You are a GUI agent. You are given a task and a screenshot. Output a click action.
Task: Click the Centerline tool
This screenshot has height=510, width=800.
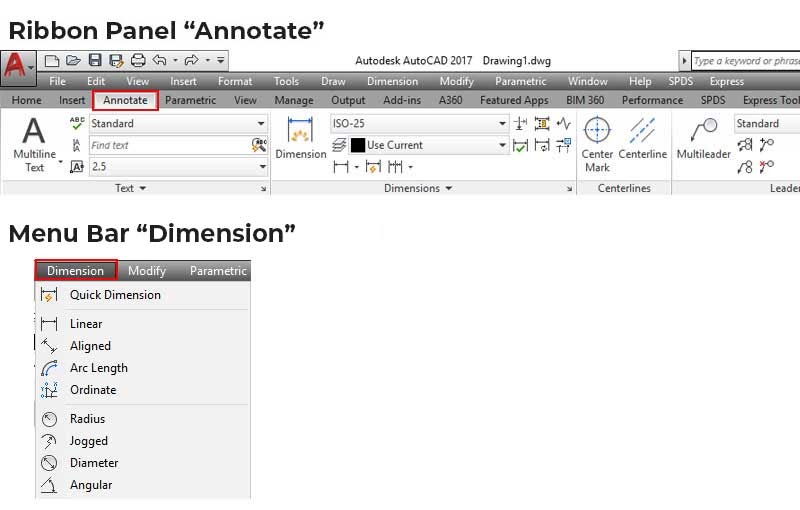(642, 138)
